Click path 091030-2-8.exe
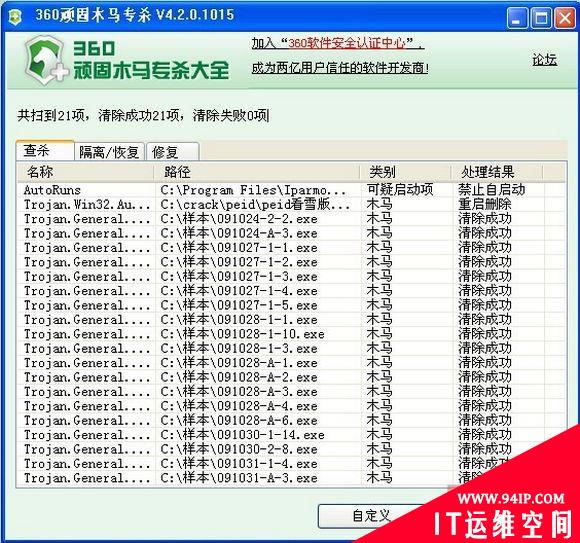Screen dimensions: 580x543 click(x=239, y=450)
